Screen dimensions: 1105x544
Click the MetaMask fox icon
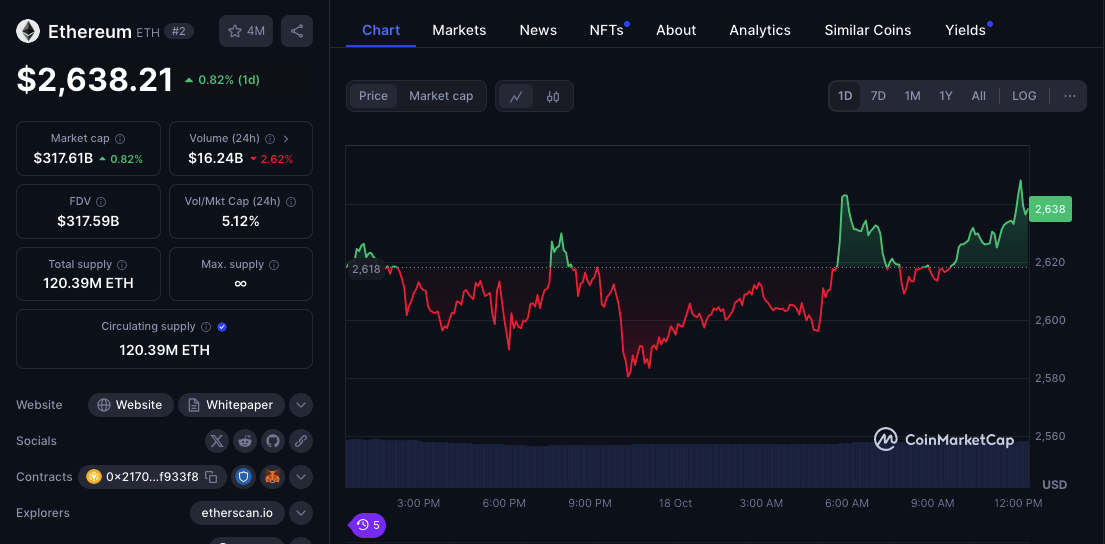(272, 477)
